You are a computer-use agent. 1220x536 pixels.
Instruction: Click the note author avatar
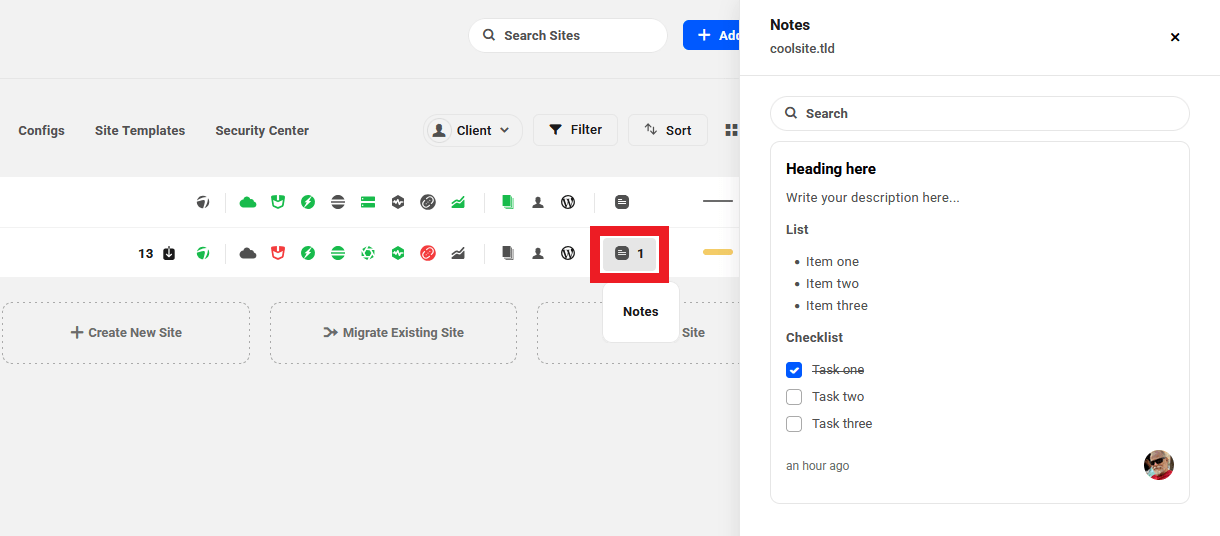click(1159, 465)
